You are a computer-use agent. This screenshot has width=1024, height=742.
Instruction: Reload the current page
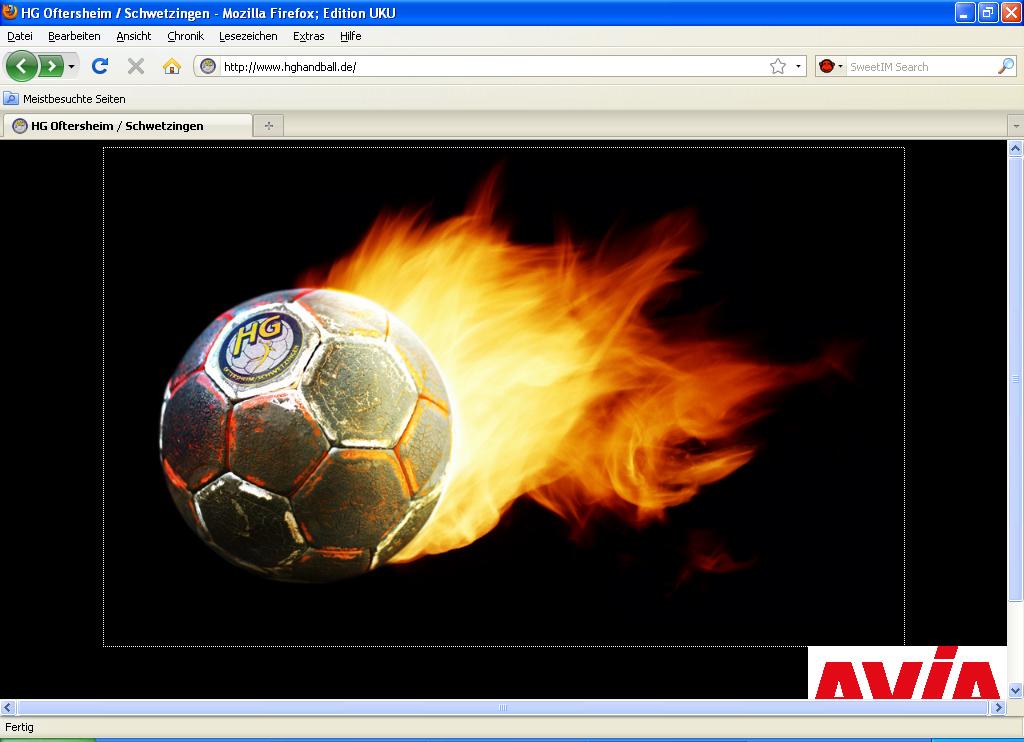coord(99,66)
